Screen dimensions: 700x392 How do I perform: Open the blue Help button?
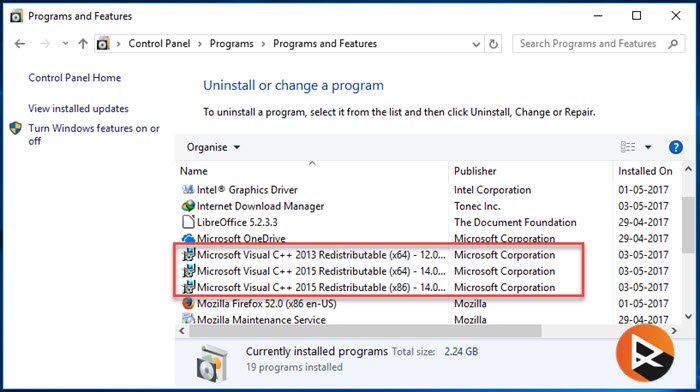(675, 147)
